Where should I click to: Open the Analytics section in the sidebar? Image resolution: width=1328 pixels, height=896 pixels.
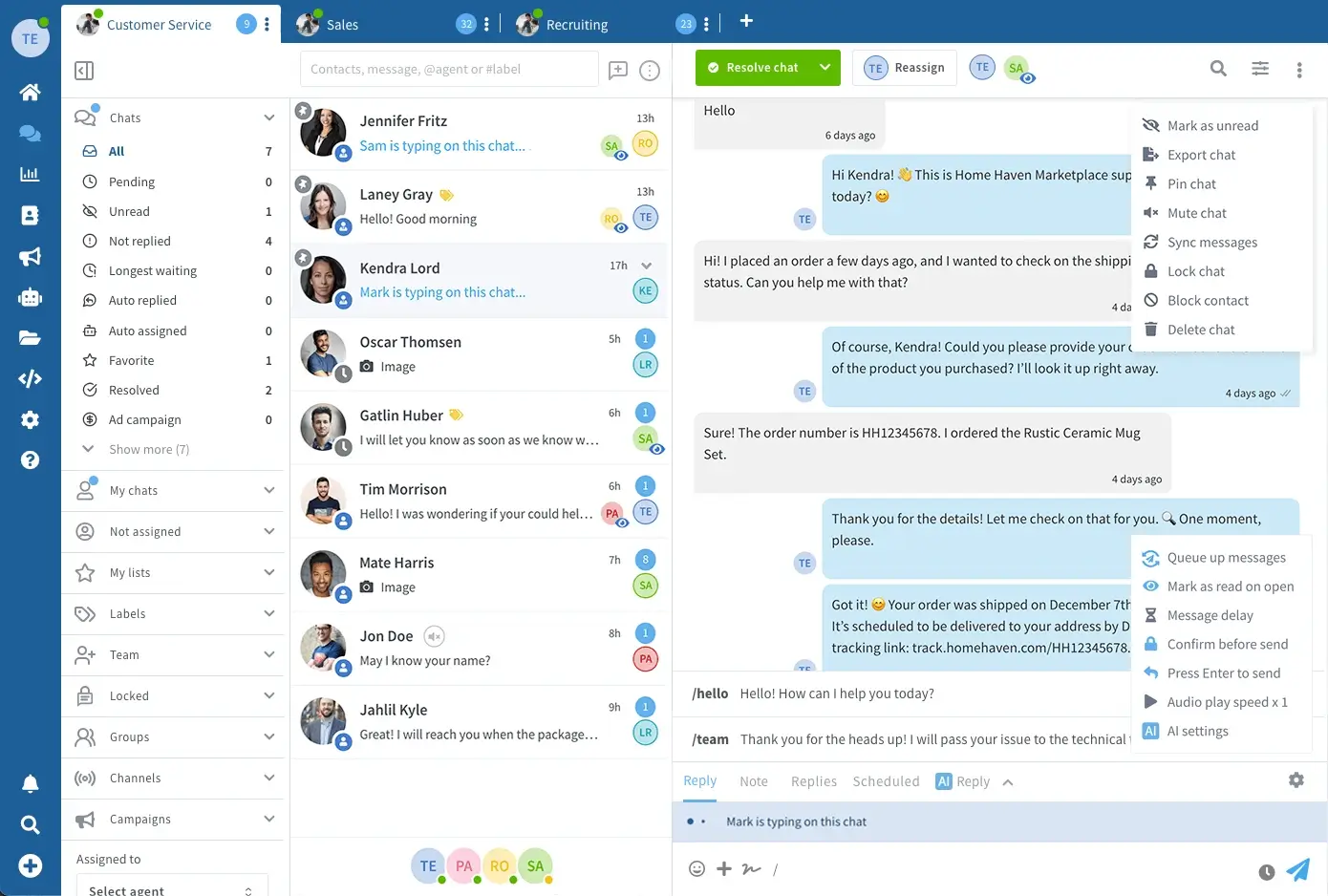click(x=29, y=174)
